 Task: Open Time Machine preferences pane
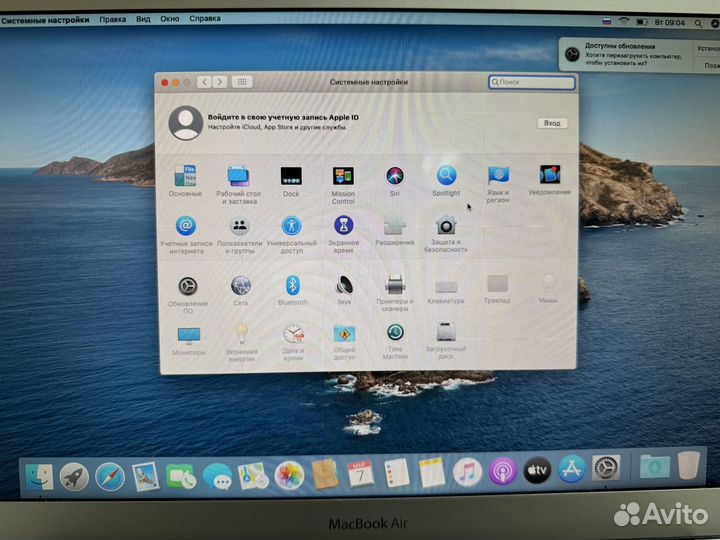click(395, 341)
